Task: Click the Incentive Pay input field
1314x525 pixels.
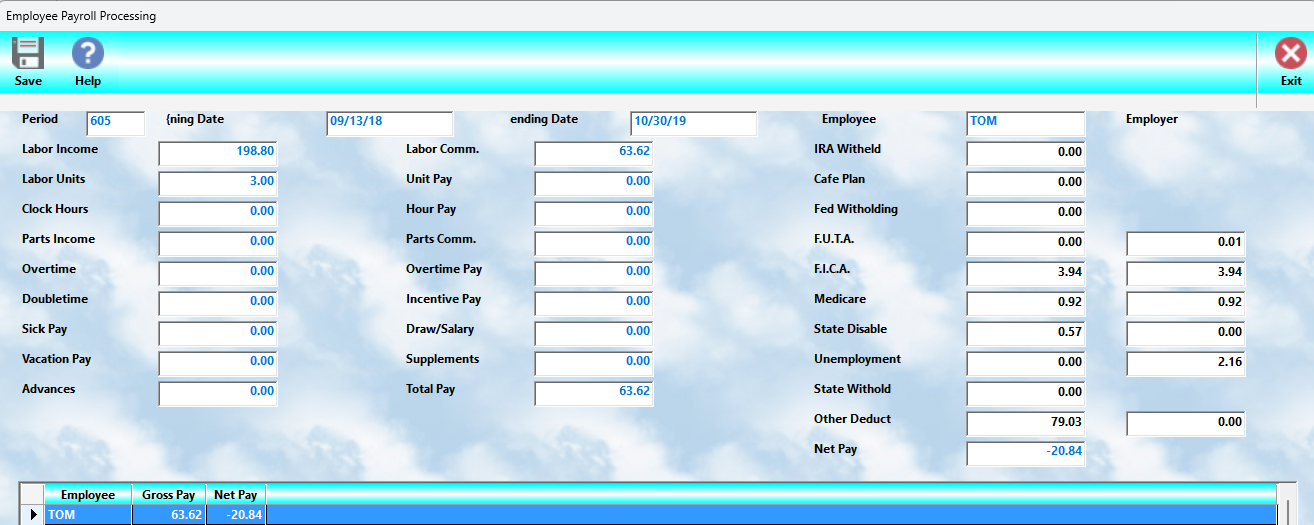Action: pyautogui.click(x=594, y=303)
